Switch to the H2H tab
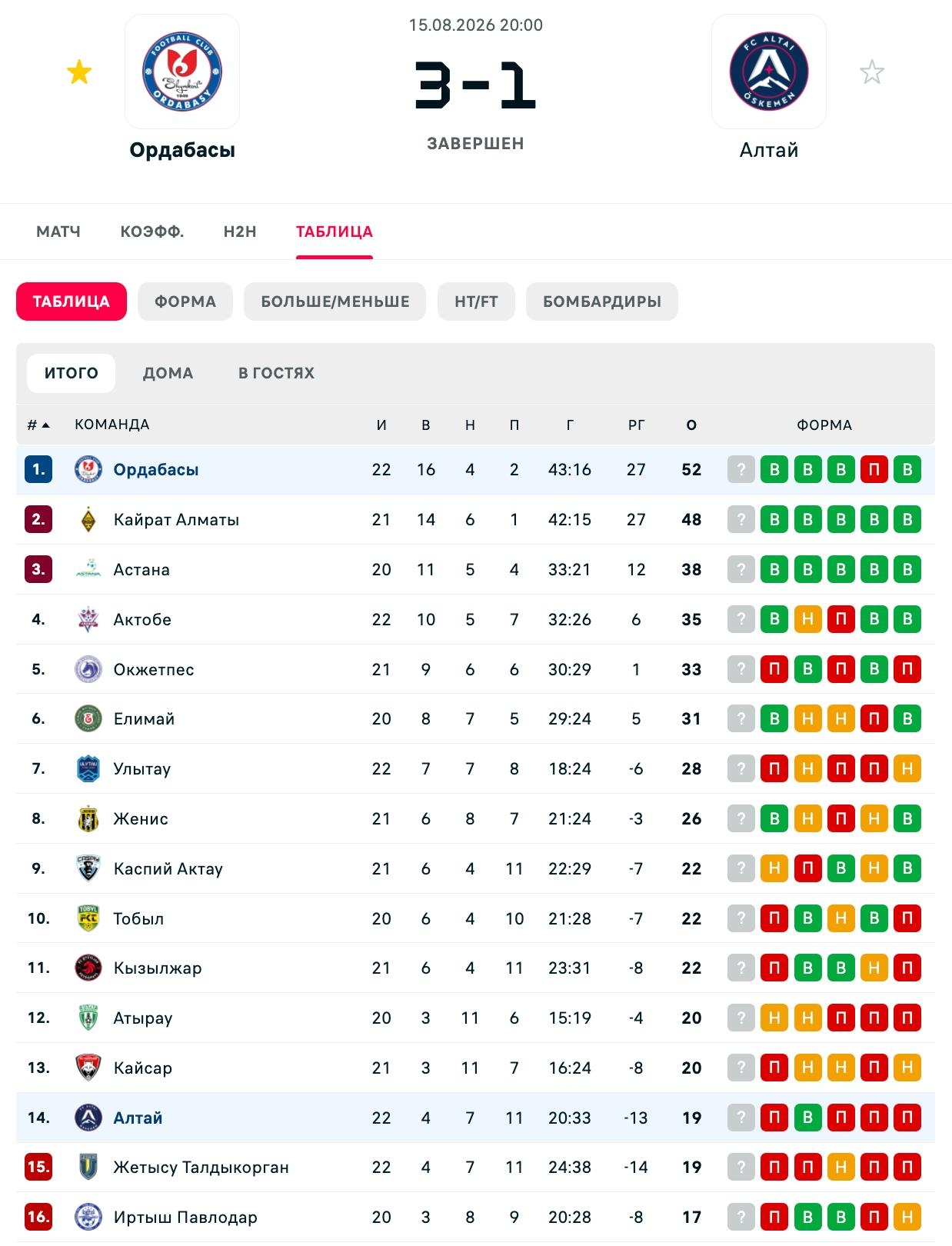The image size is (952, 1246). click(x=240, y=232)
